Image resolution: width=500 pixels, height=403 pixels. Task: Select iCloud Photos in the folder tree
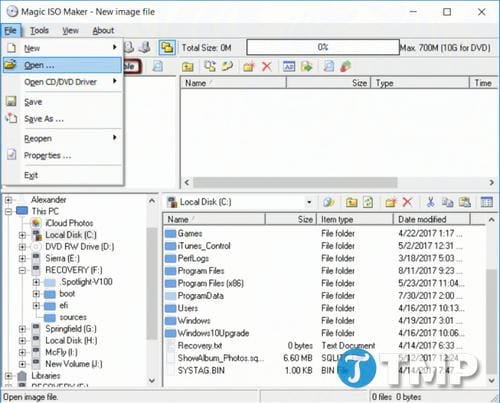coord(69,223)
